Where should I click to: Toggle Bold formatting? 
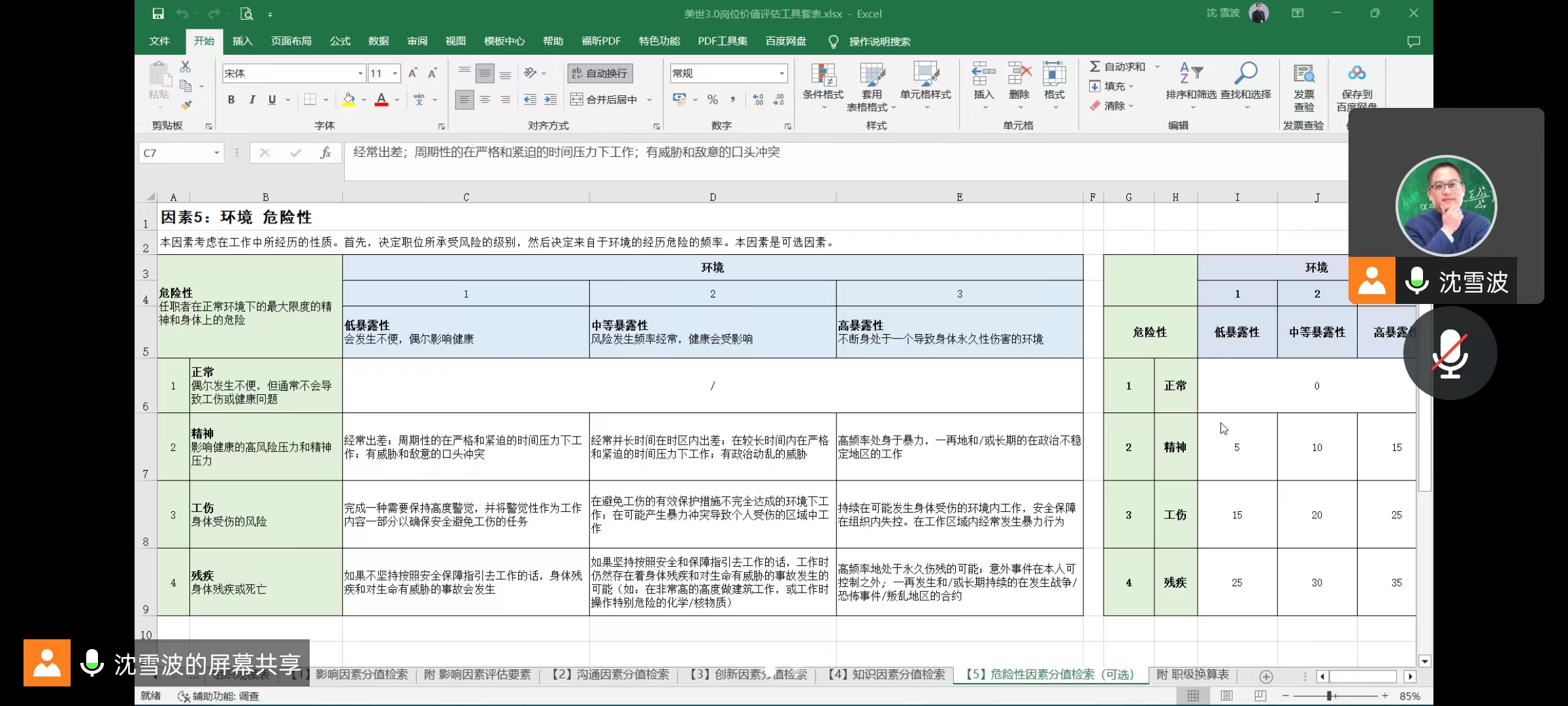pos(231,99)
